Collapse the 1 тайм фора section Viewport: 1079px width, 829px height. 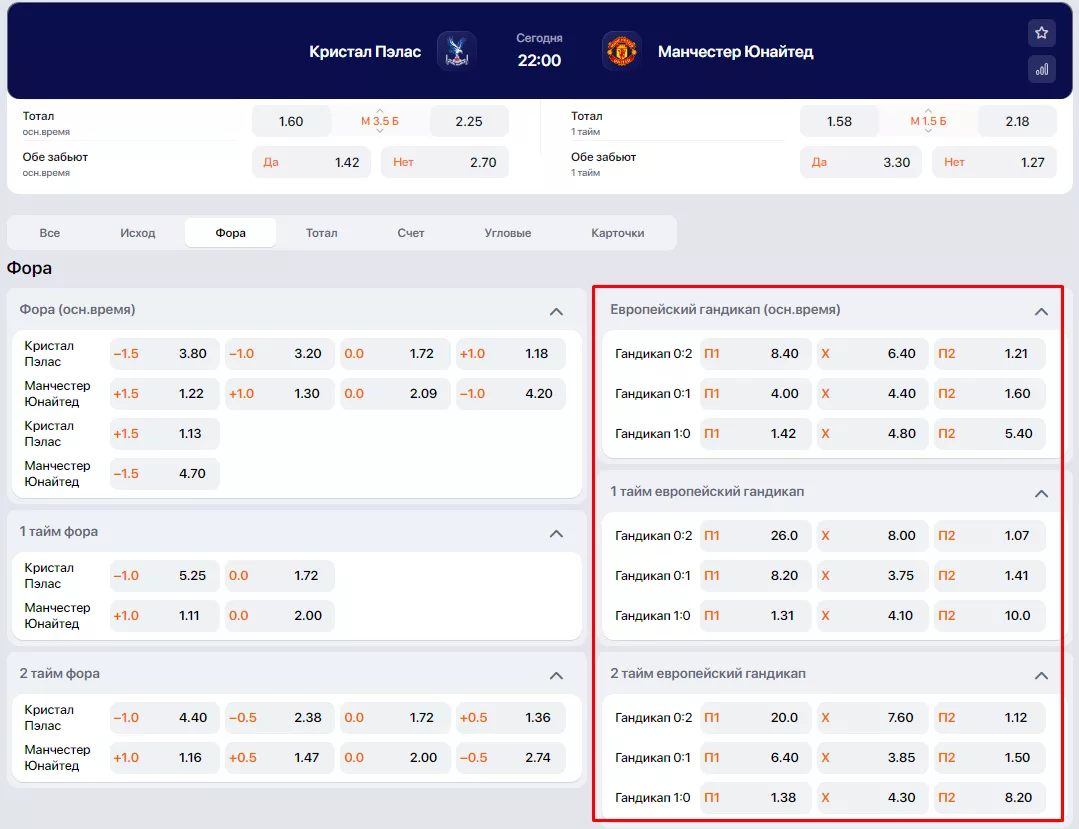[557, 533]
